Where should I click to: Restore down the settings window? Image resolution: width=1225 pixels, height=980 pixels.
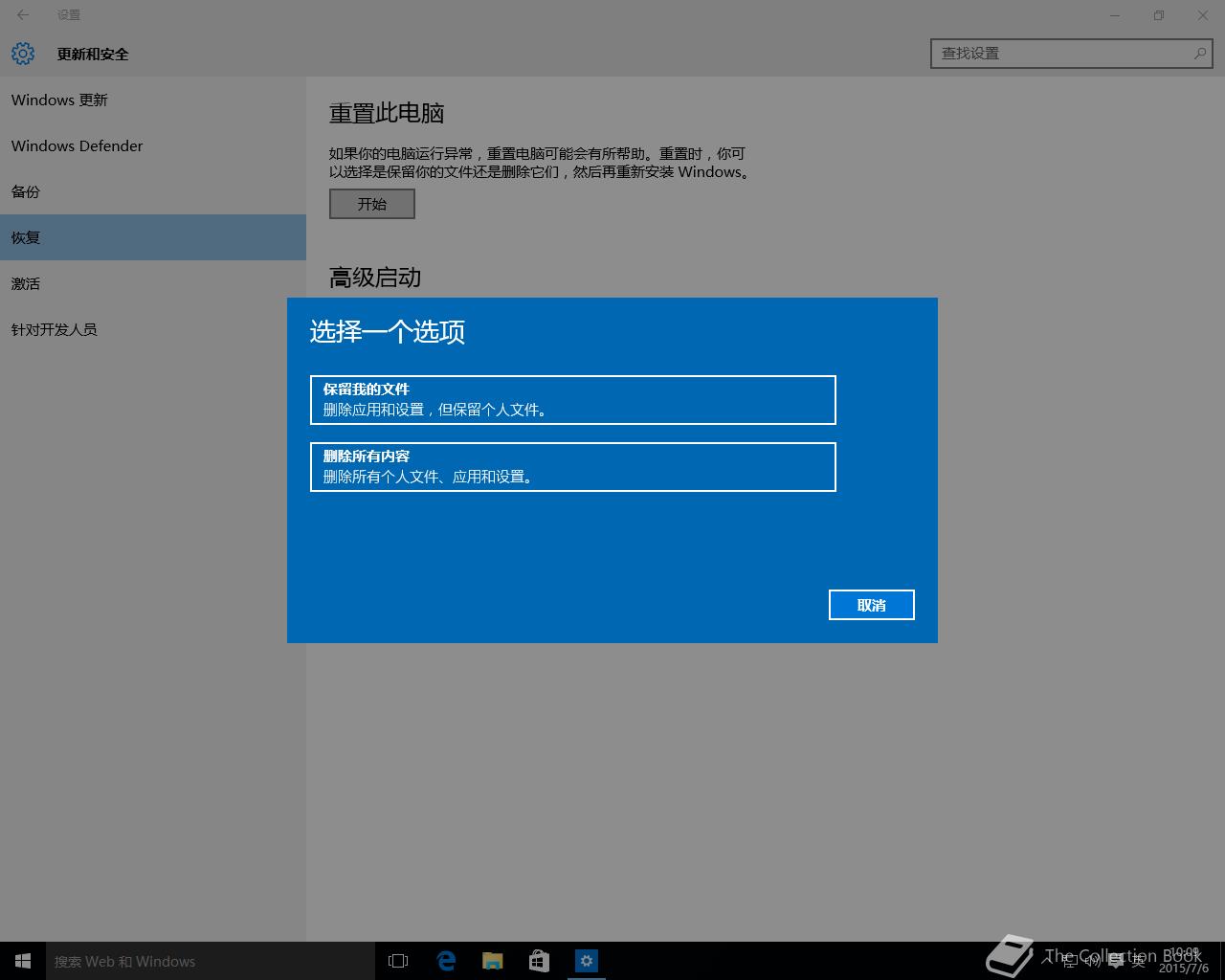click(1159, 14)
